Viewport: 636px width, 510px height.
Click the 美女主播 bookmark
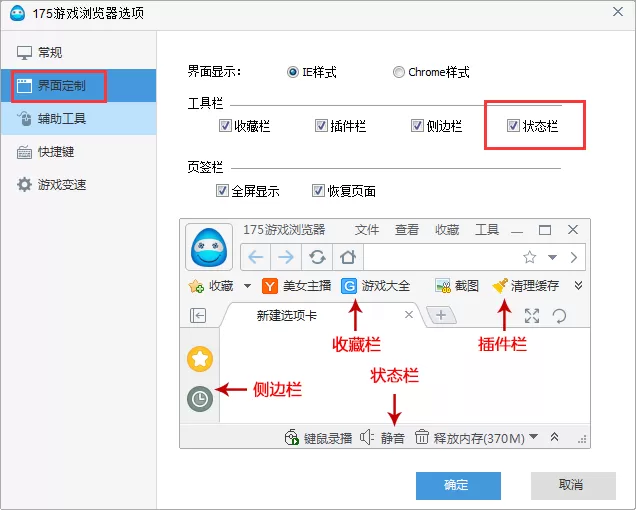[297, 286]
